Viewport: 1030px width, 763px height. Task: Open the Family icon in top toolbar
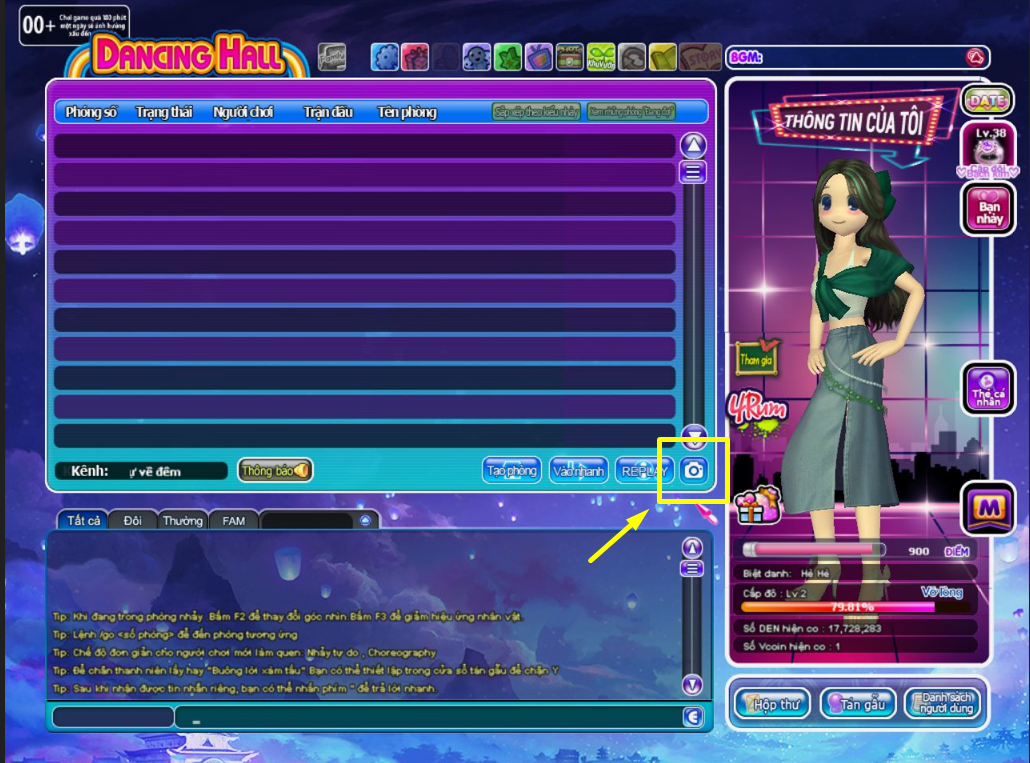(332, 58)
